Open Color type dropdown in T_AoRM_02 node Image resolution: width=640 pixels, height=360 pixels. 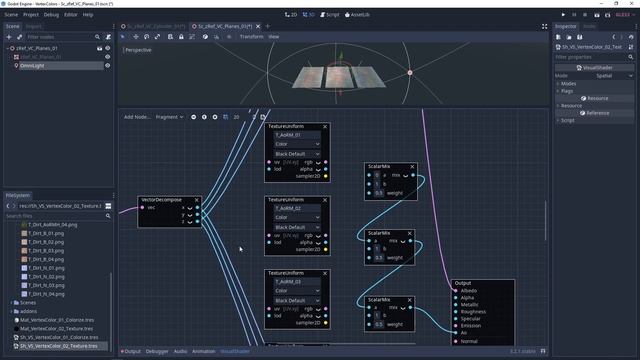(x=297, y=218)
